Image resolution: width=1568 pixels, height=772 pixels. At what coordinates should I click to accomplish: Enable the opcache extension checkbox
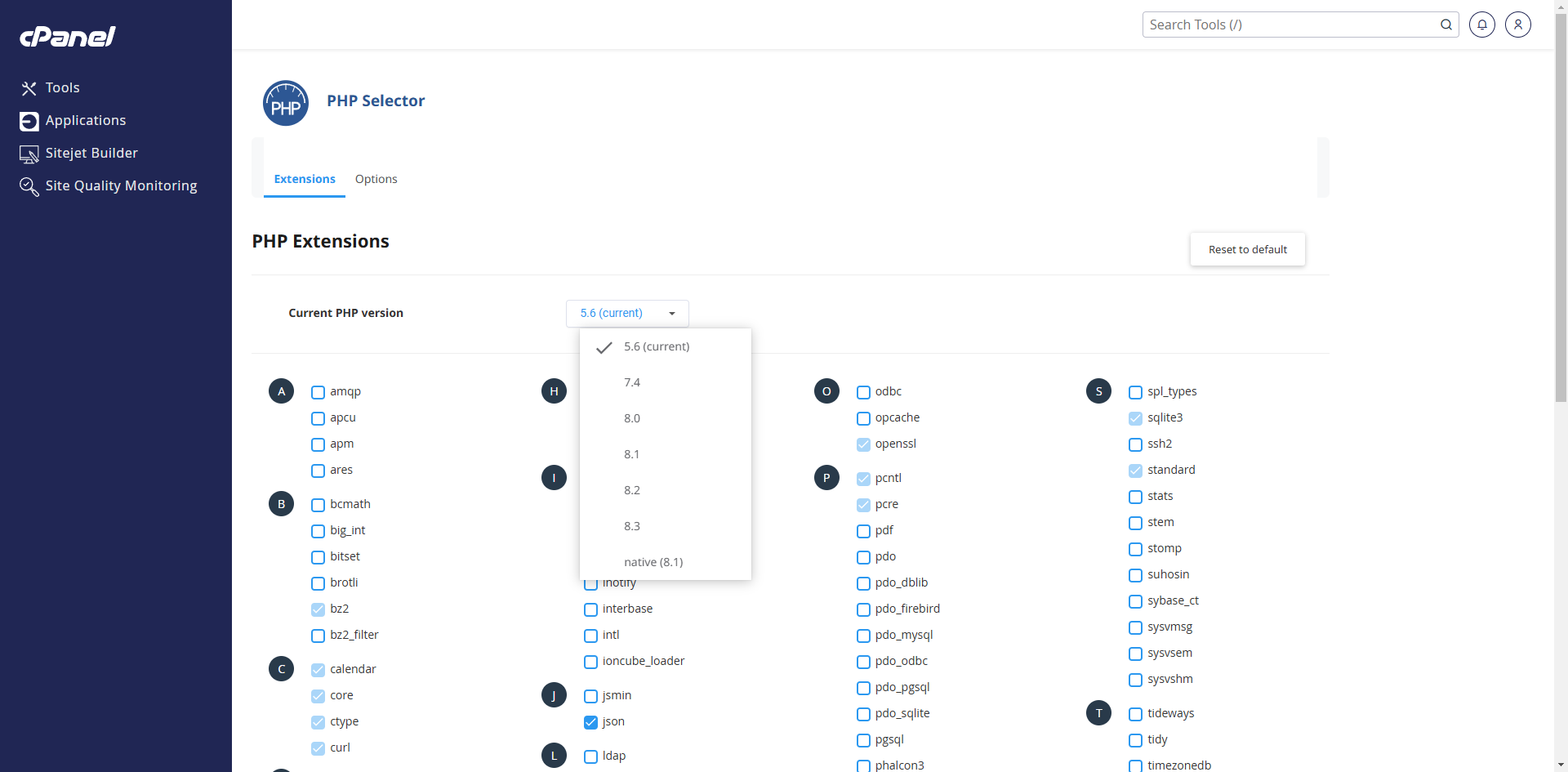pos(863,418)
